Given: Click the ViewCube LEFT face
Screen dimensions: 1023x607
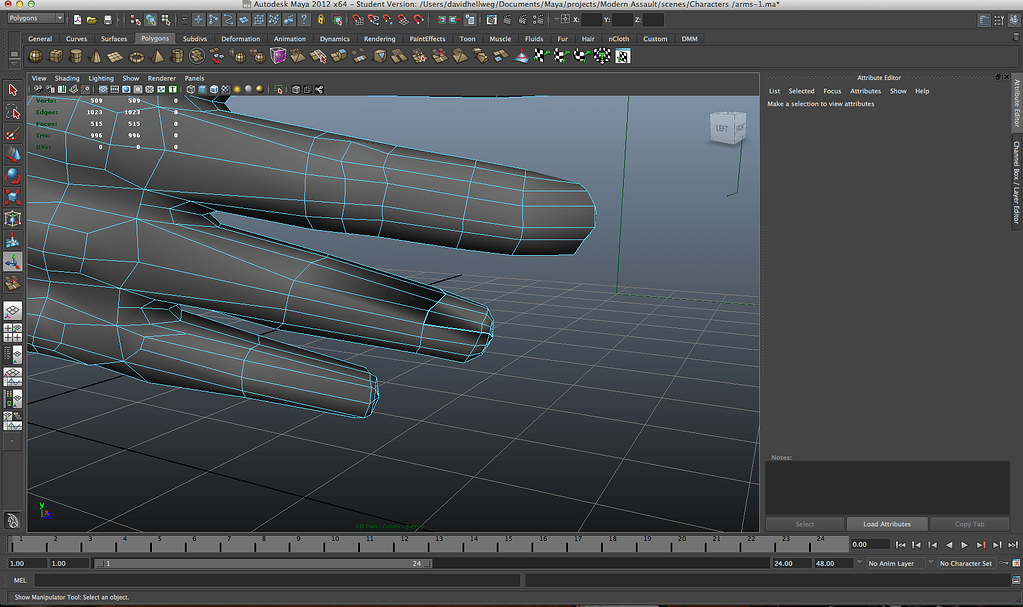Looking at the screenshot, I should [x=722, y=128].
